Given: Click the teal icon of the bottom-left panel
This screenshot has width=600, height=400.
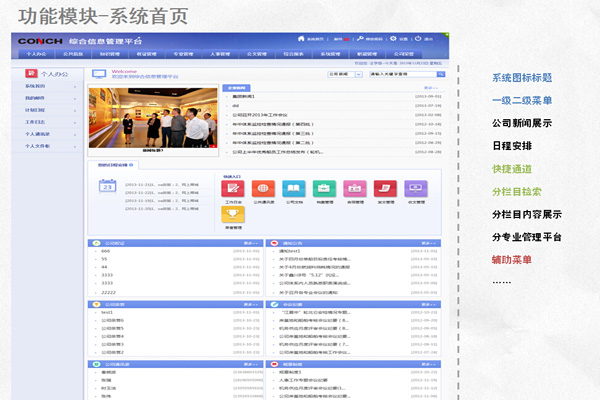Looking at the screenshot, I should 96,364.
